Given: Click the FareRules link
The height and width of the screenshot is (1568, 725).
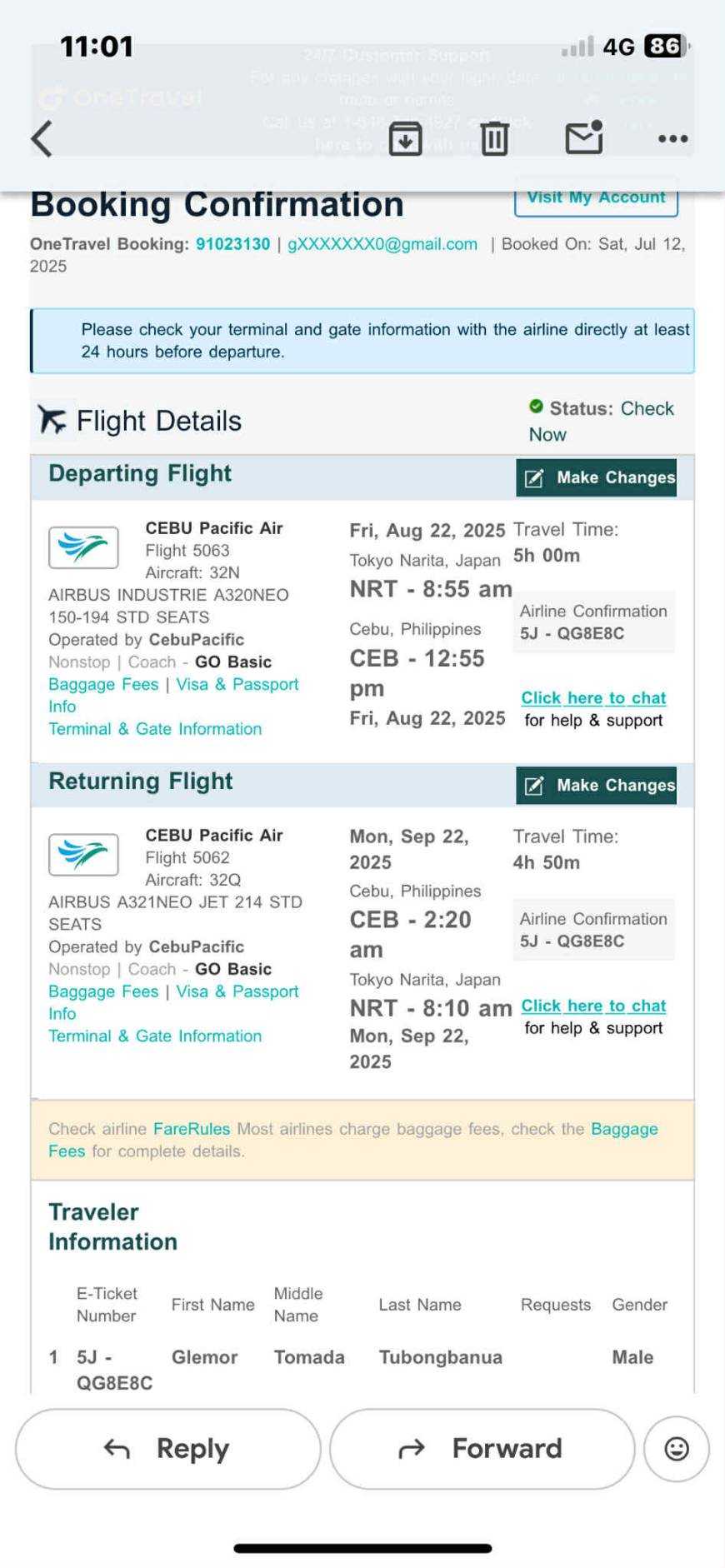Looking at the screenshot, I should pos(192,1129).
